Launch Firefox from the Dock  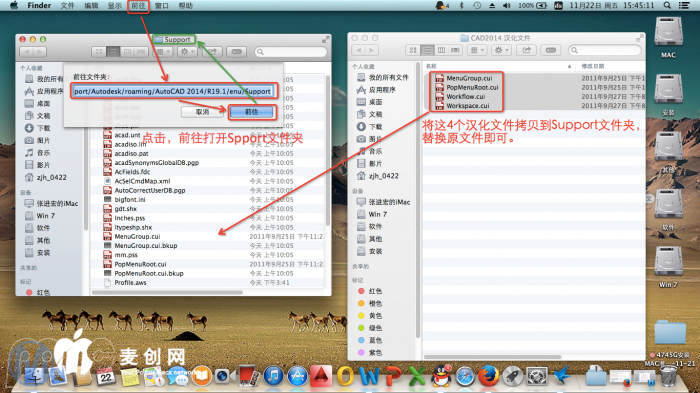(x=488, y=376)
